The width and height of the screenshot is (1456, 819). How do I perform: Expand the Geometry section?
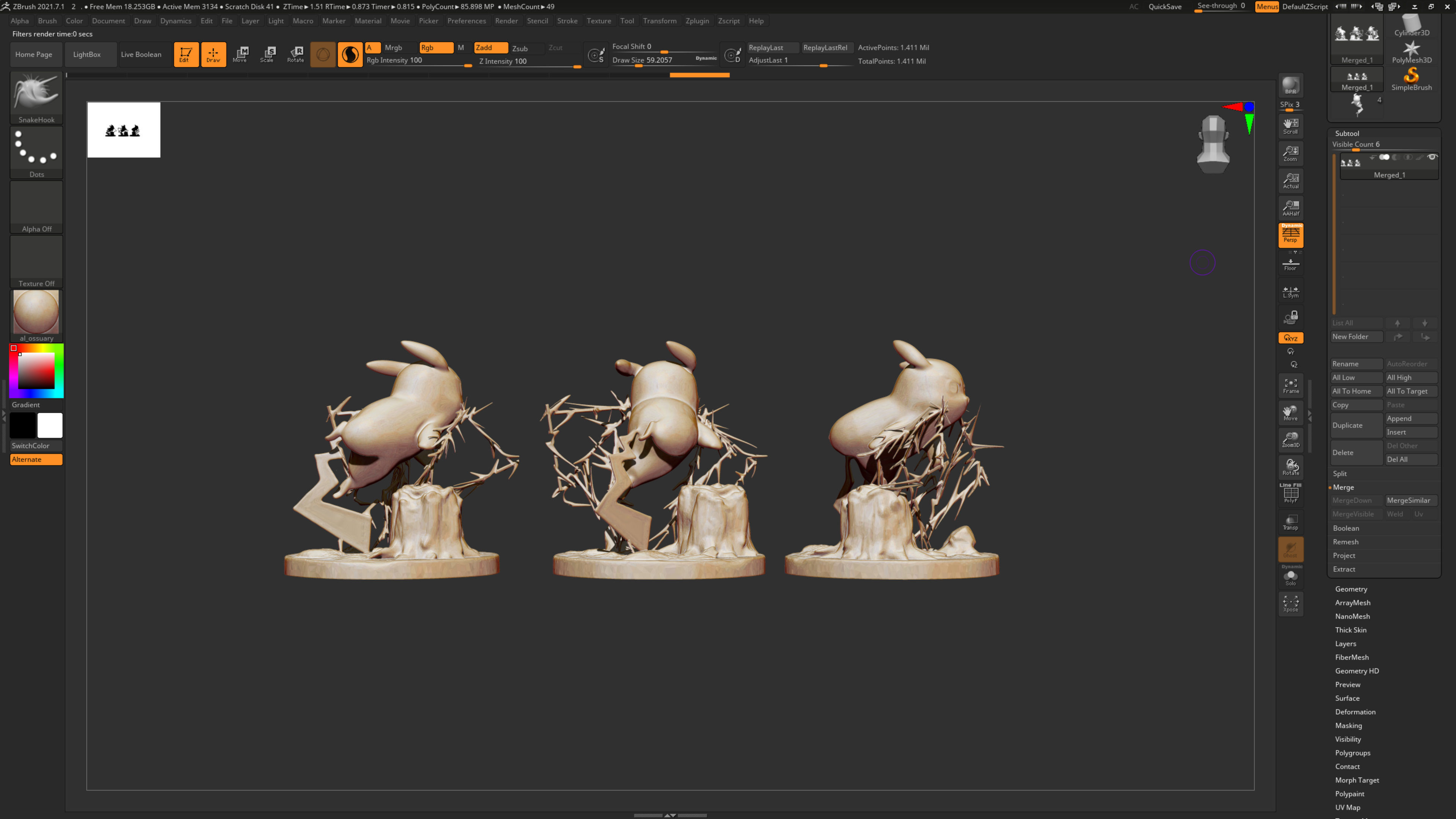[x=1351, y=589]
